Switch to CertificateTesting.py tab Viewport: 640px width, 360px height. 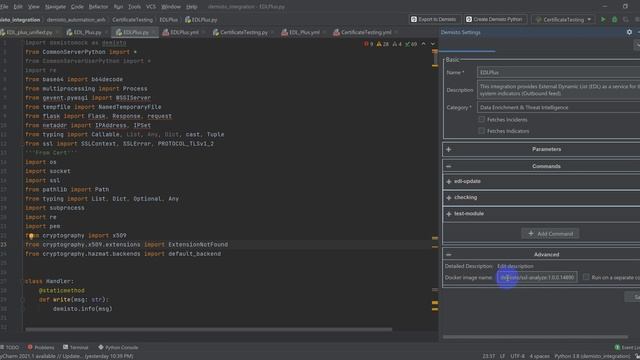(x=243, y=32)
